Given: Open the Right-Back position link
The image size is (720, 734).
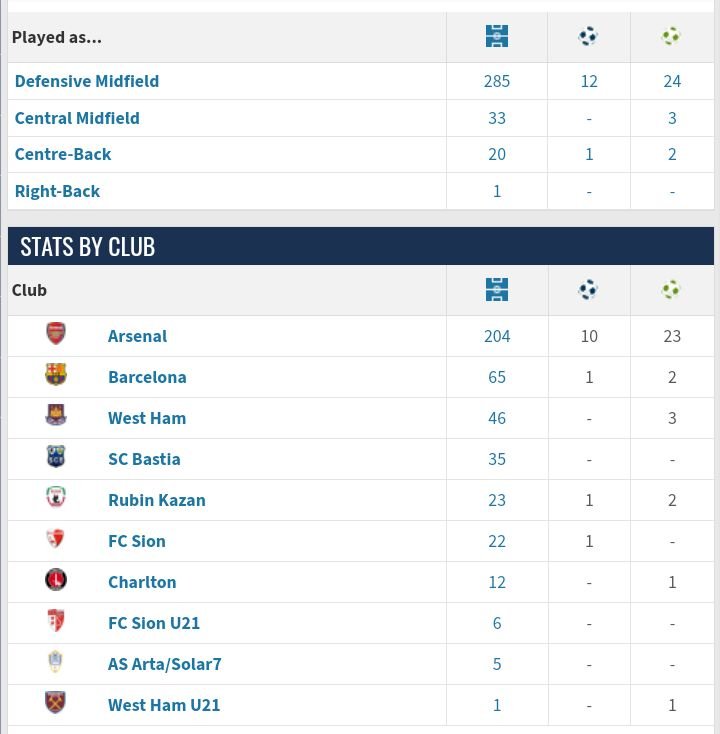Looking at the screenshot, I should [x=57, y=191].
